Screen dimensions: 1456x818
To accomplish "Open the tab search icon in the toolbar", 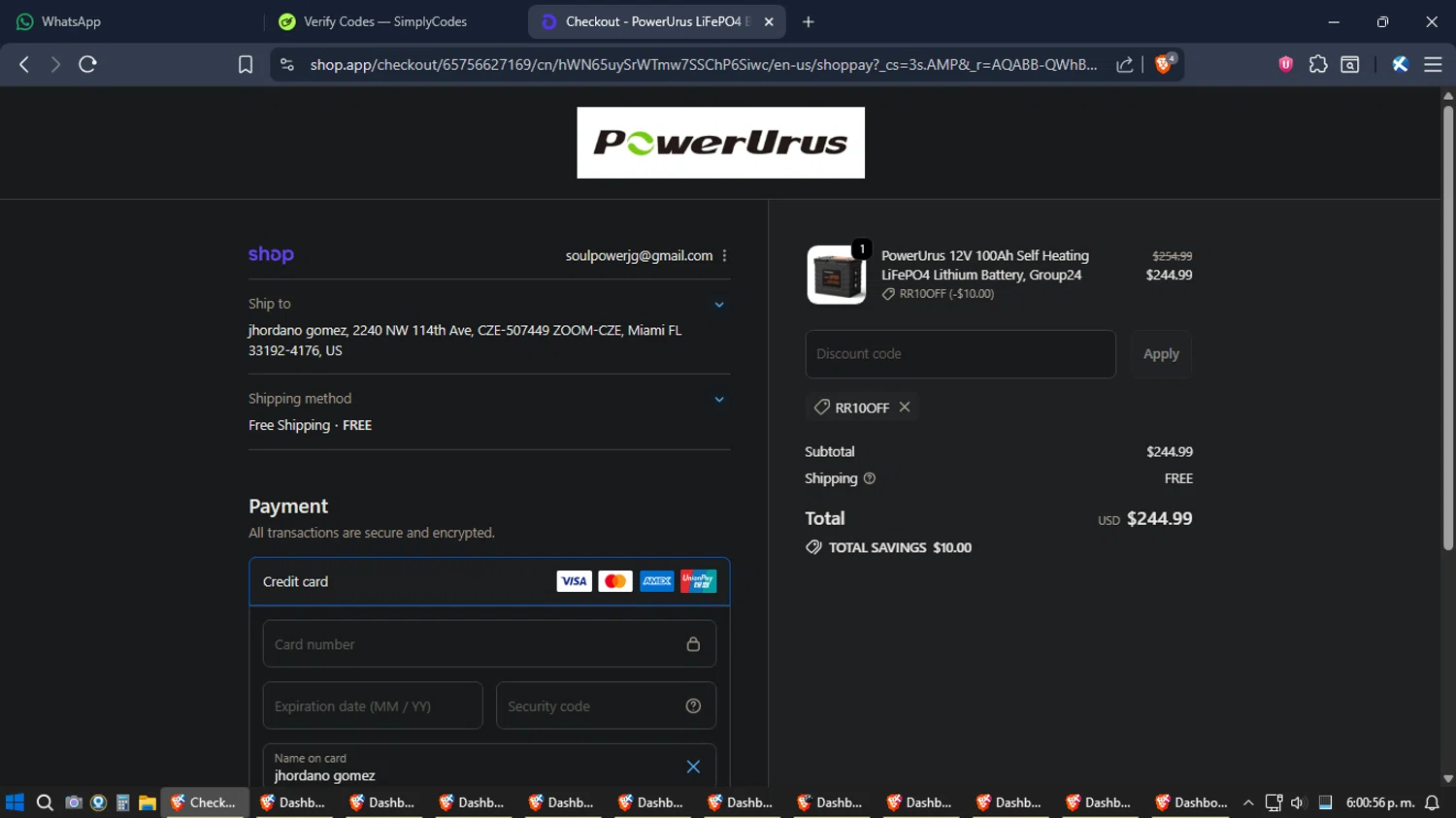I will [x=1350, y=64].
